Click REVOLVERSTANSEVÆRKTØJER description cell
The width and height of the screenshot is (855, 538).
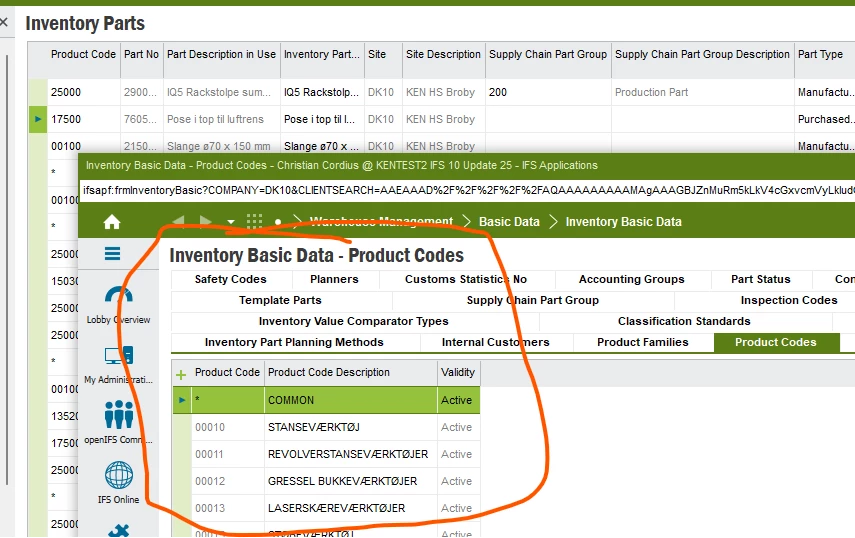351,454
